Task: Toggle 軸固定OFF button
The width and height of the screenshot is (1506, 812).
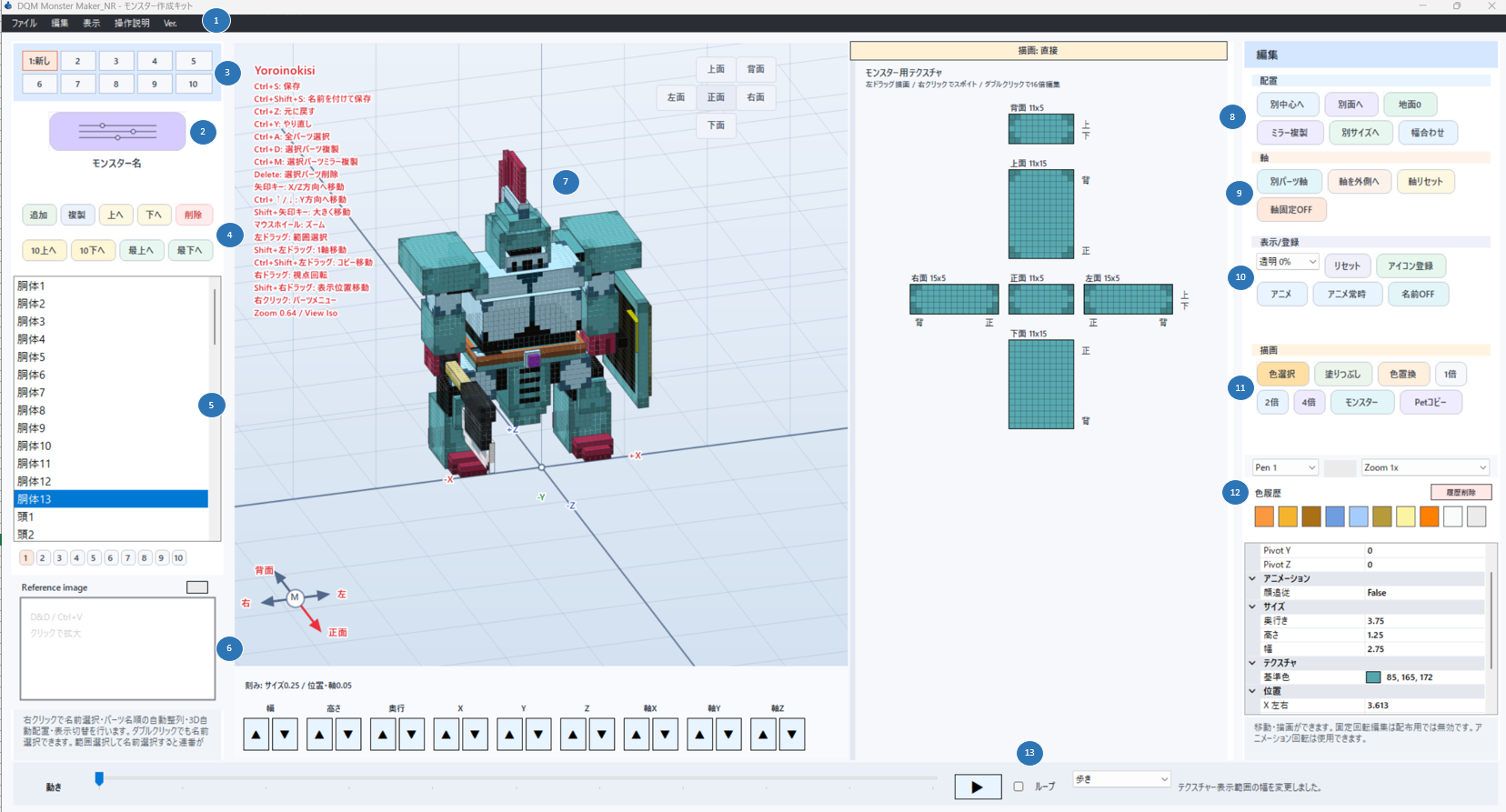Action: [x=1291, y=210]
